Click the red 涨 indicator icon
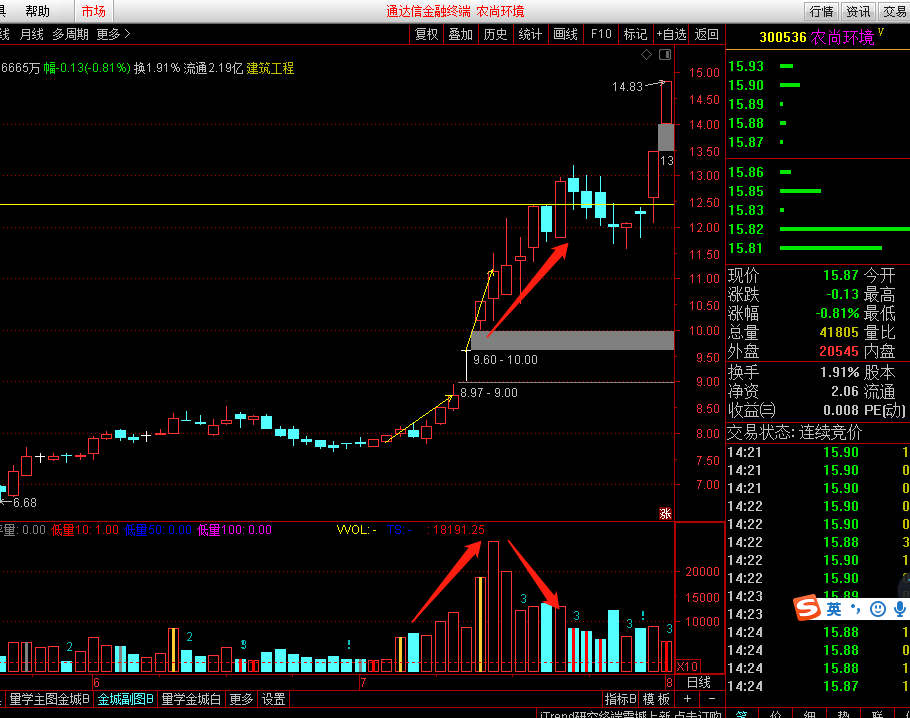The height and width of the screenshot is (718, 910). coord(665,514)
